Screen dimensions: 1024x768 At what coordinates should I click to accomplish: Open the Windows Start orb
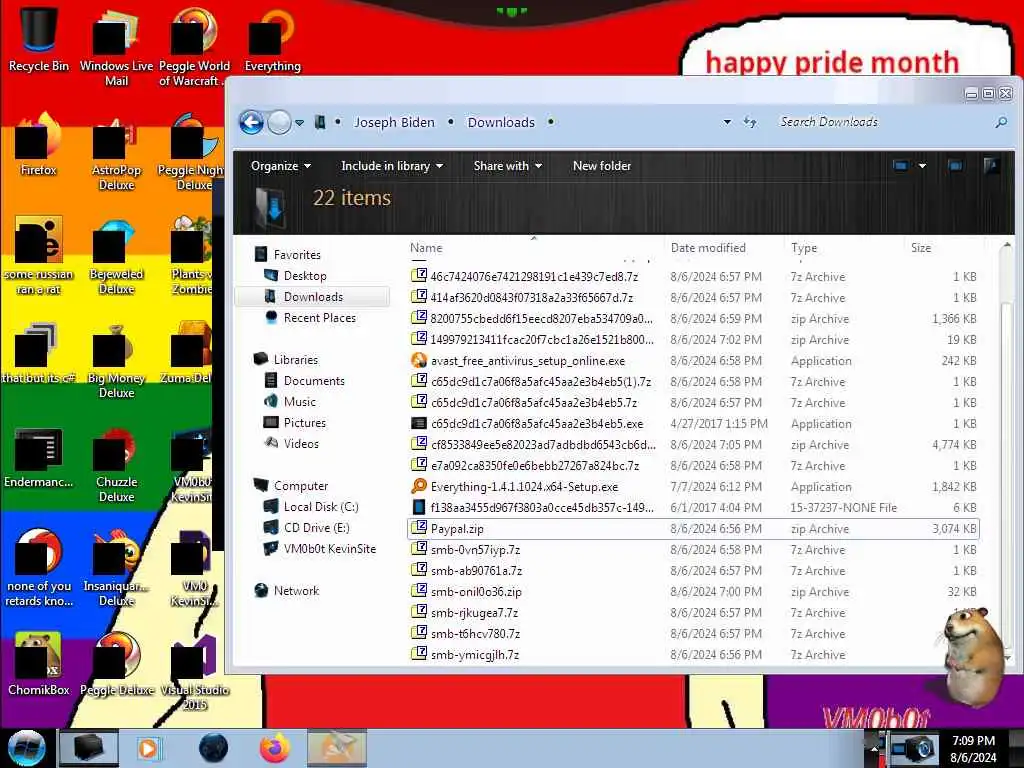[x=26, y=748]
